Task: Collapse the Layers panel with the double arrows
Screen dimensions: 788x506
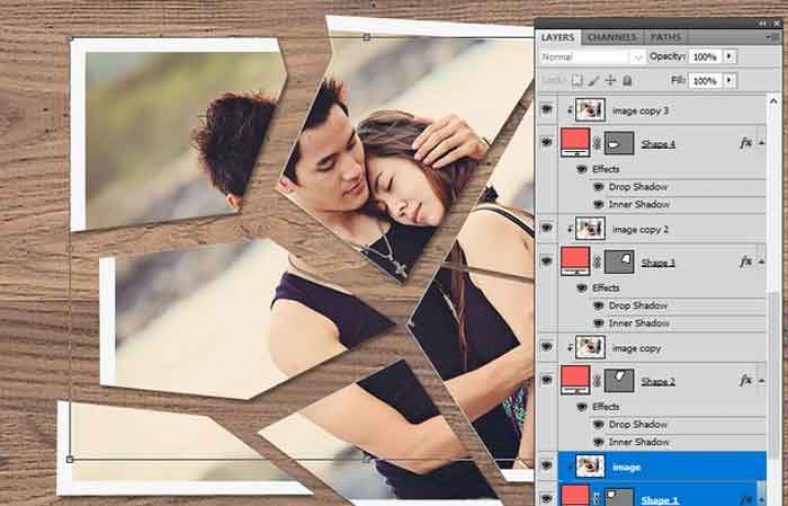Action: pyautogui.click(x=762, y=24)
